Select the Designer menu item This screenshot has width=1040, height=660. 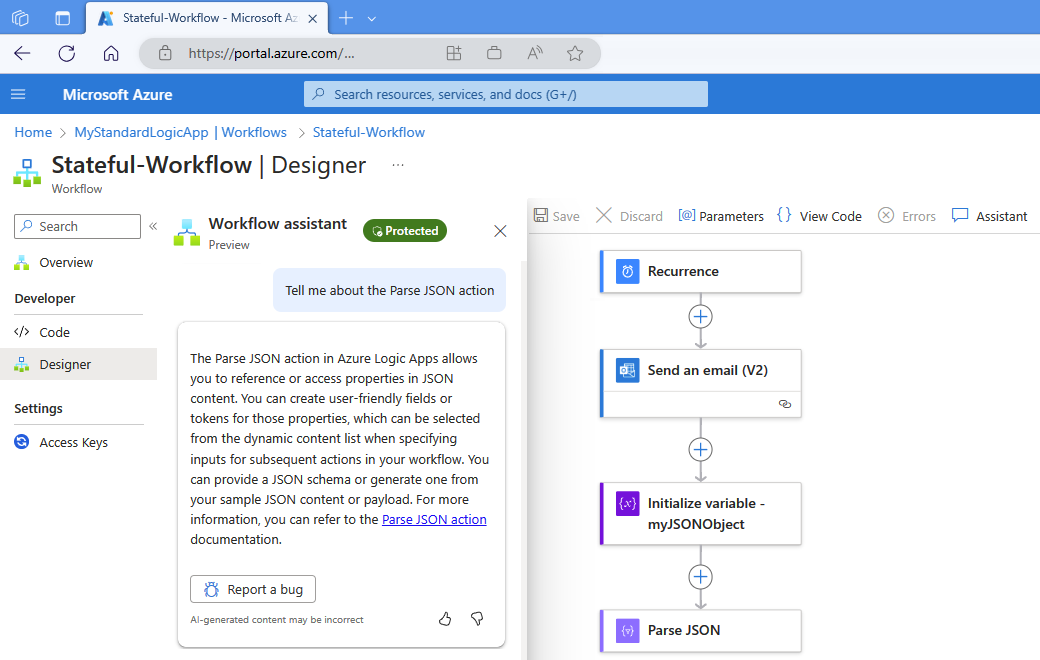pyautogui.click(x=78, y=364)
